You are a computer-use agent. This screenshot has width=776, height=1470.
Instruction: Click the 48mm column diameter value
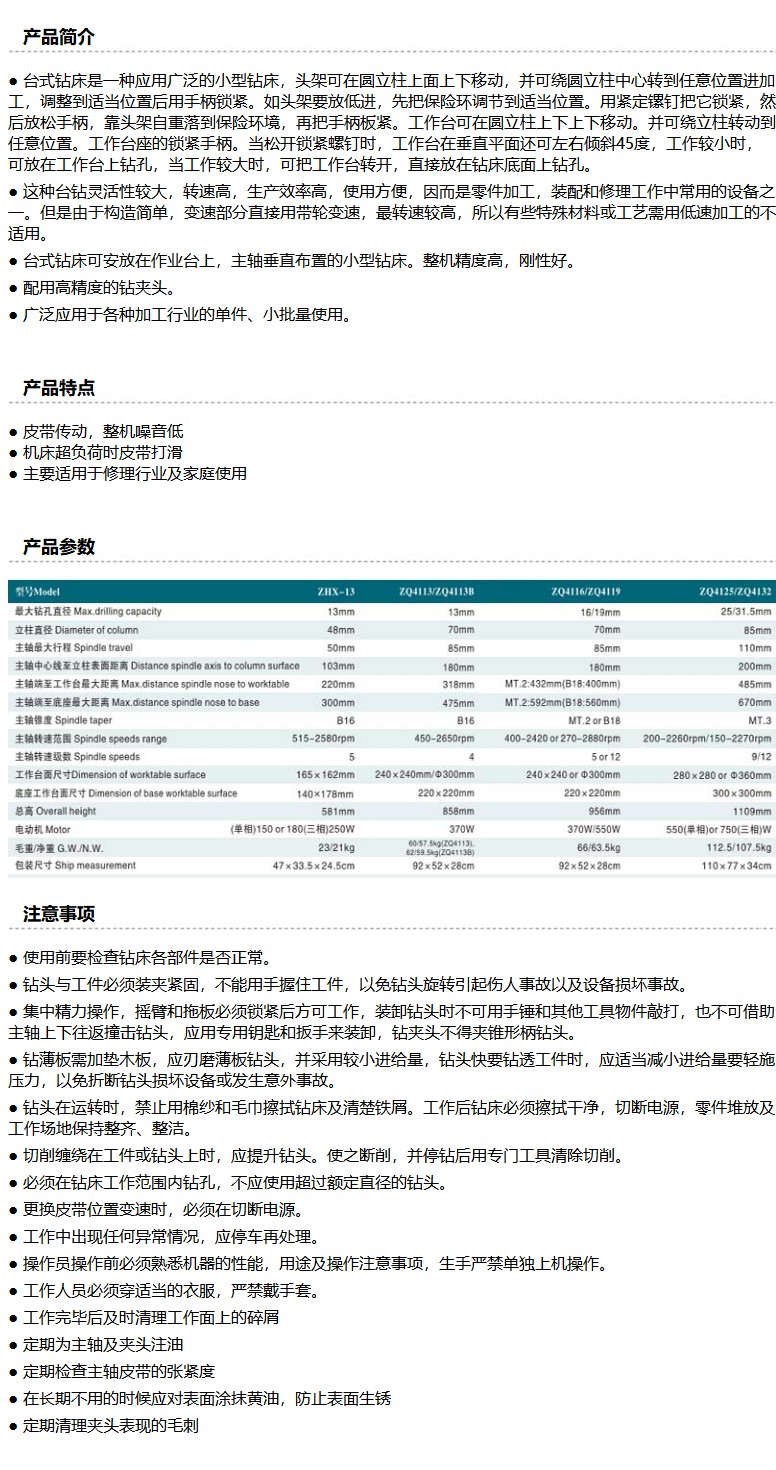coord(341,630)
